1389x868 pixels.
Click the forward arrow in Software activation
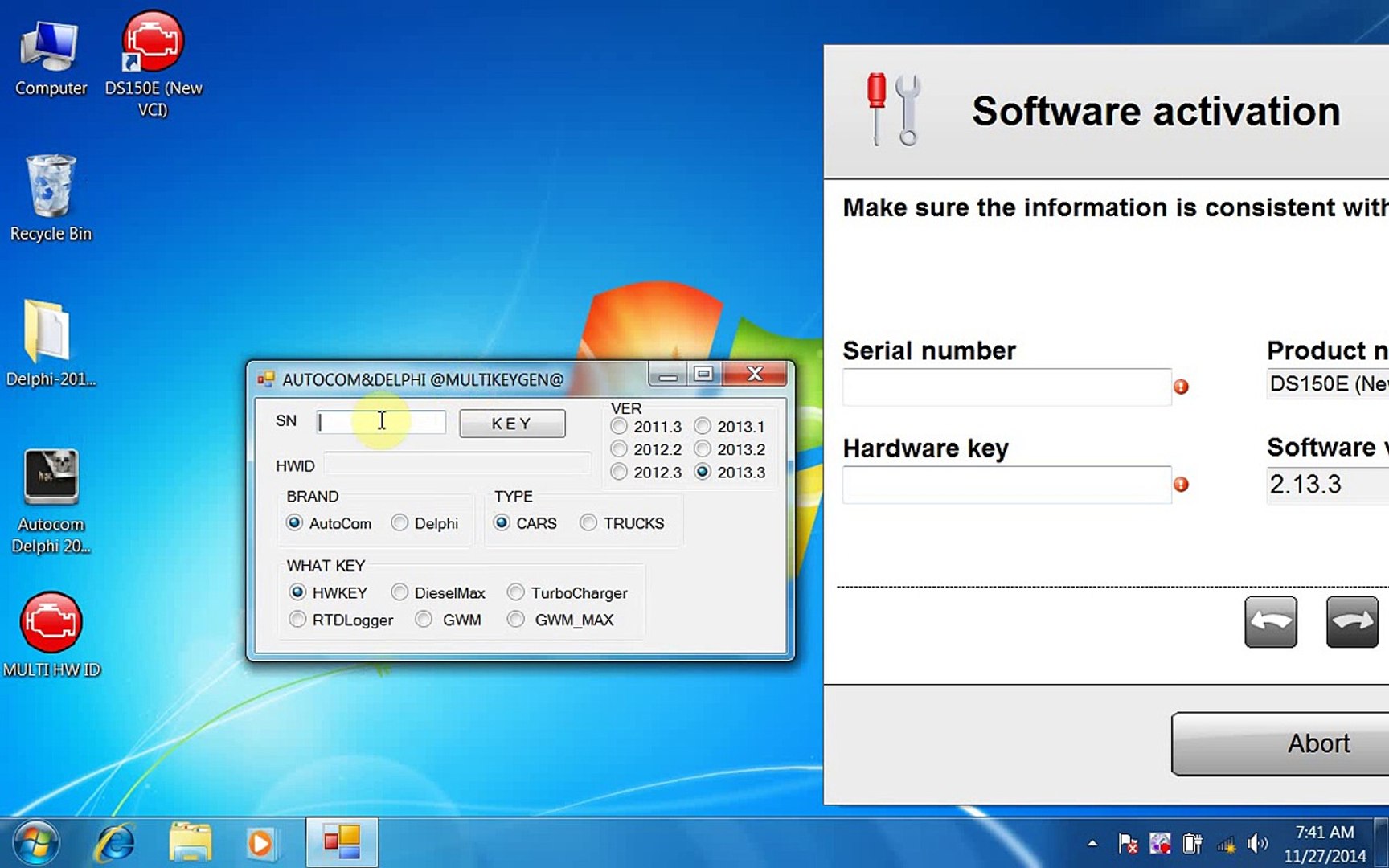(1351, 621)
